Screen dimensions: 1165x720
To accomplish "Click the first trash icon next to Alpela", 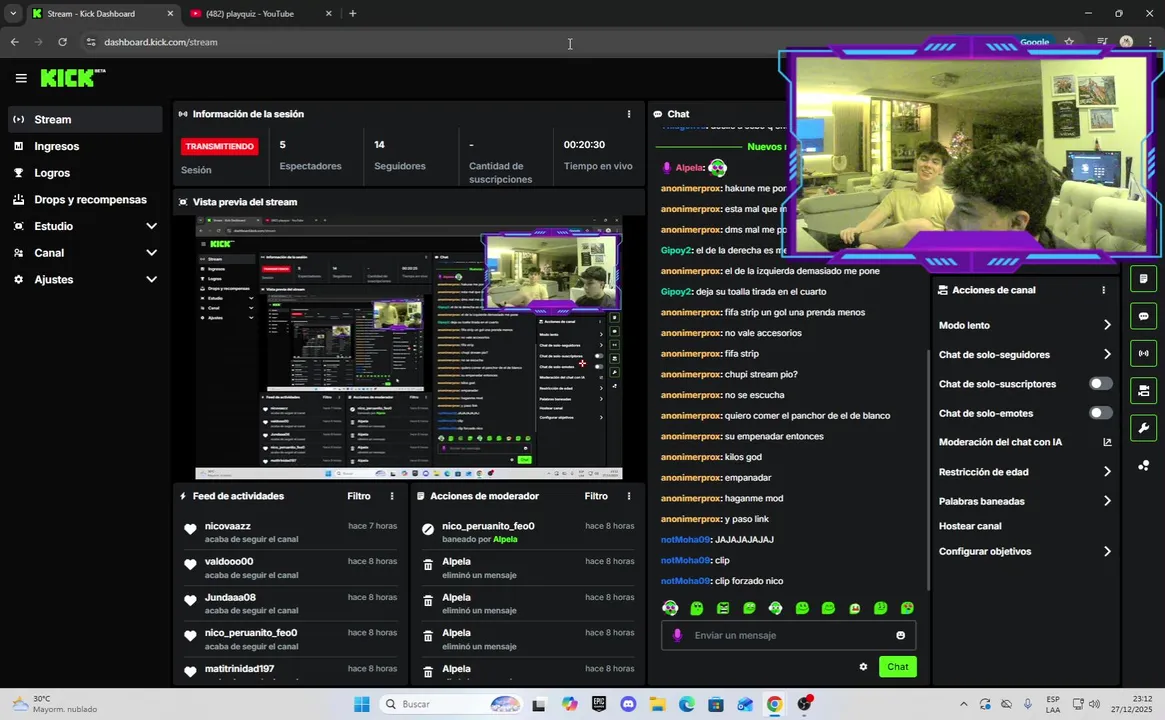I will pyautogui.click(x=428, y=565).
